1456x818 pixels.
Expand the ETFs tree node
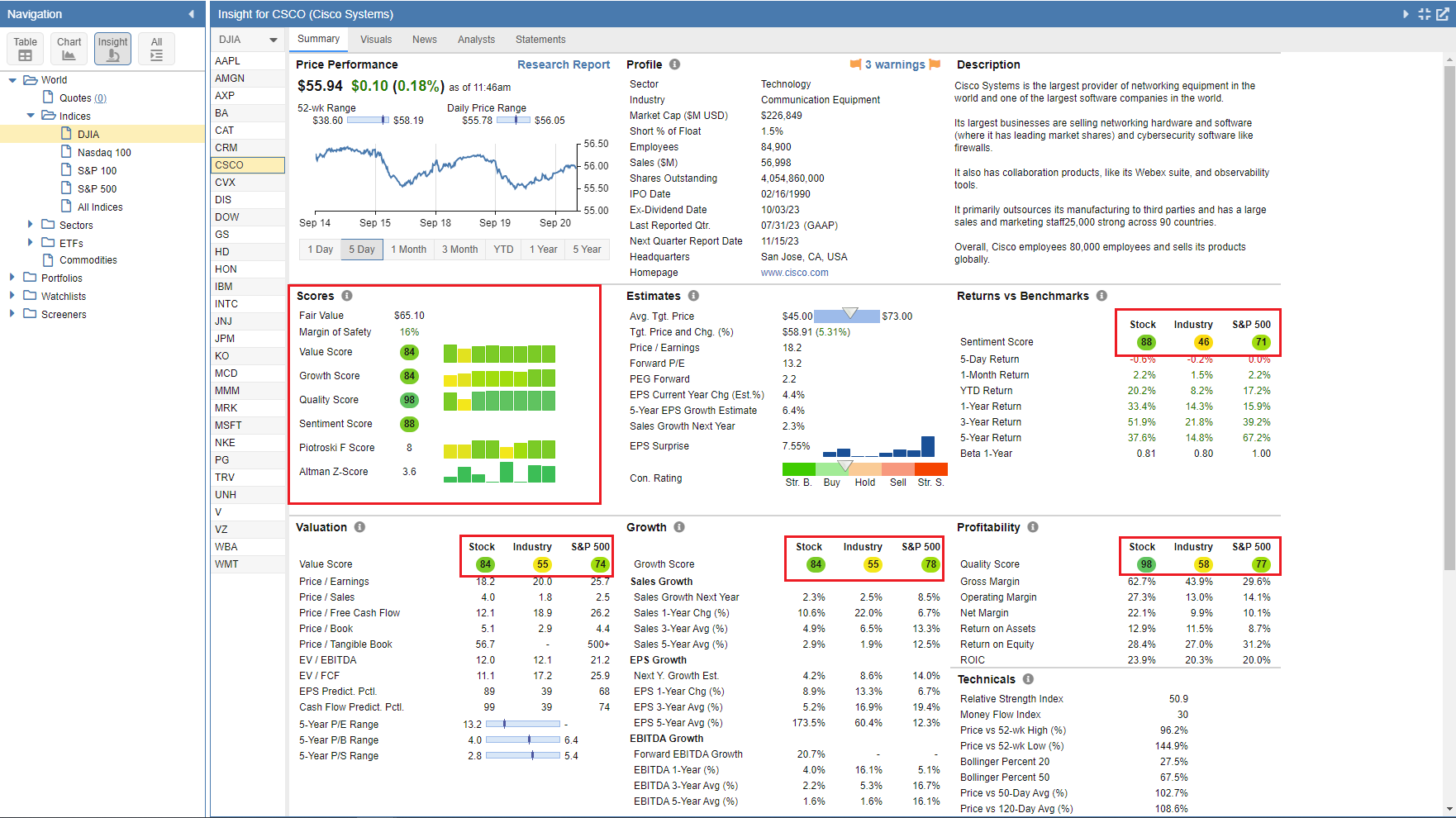[31, 242]
